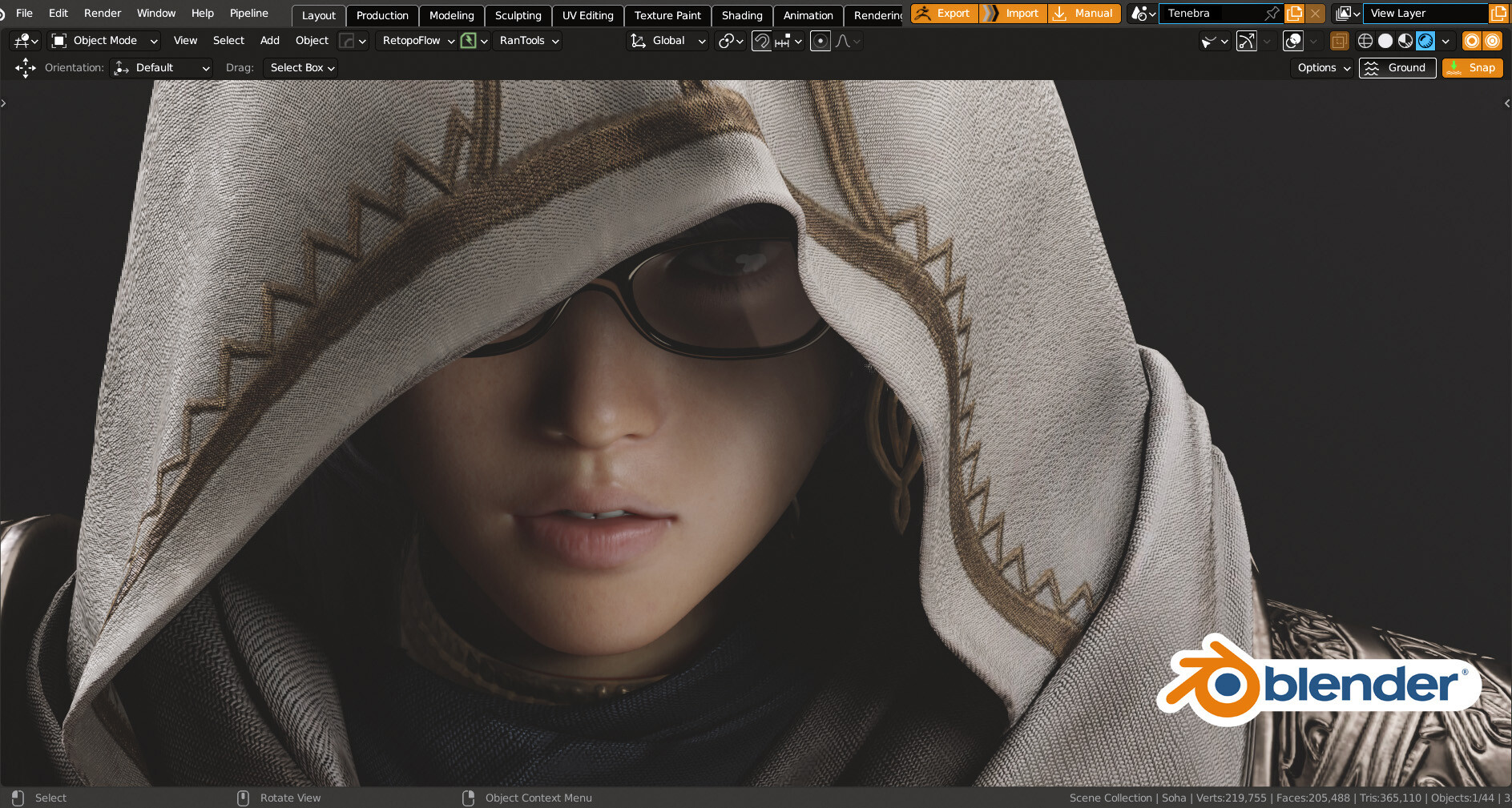This screenshot has height=808, width=1512.
Task: Toggle viewport overlays display
Action: click(x=1292, y=41)
